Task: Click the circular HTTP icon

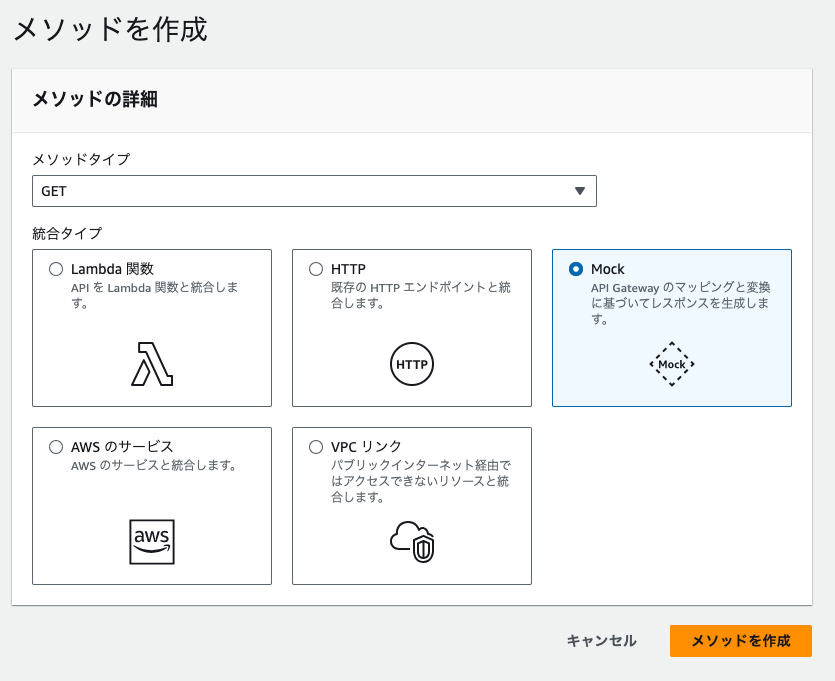Action: (412, 364)
